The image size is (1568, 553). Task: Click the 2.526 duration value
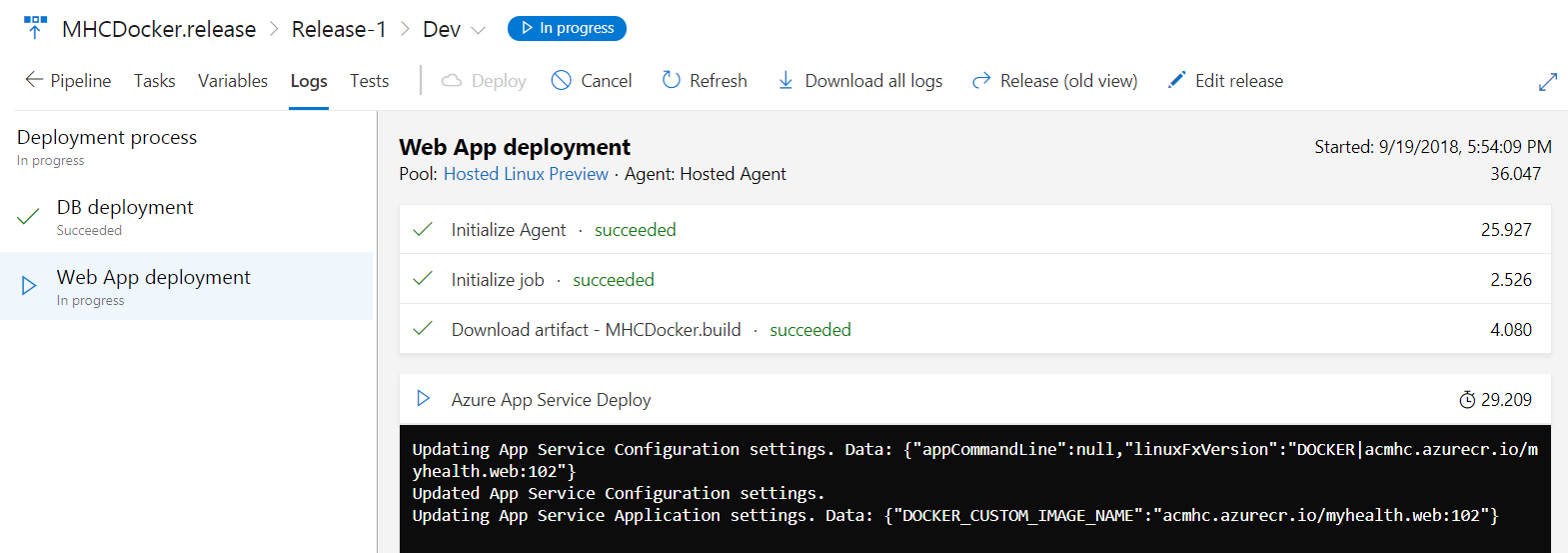pos(1511,280)
